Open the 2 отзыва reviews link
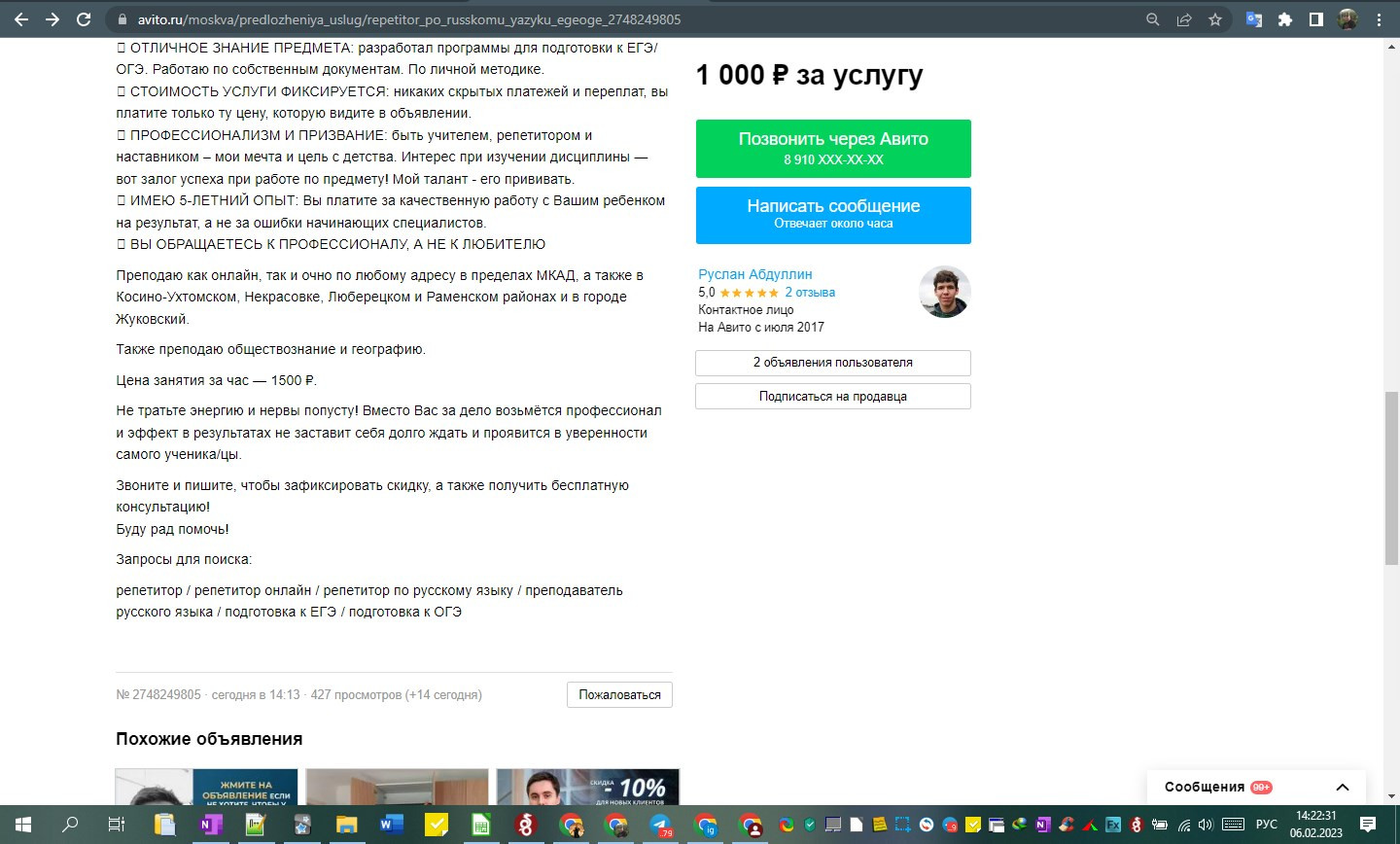 pyautogui.click(x=810, y=292)
